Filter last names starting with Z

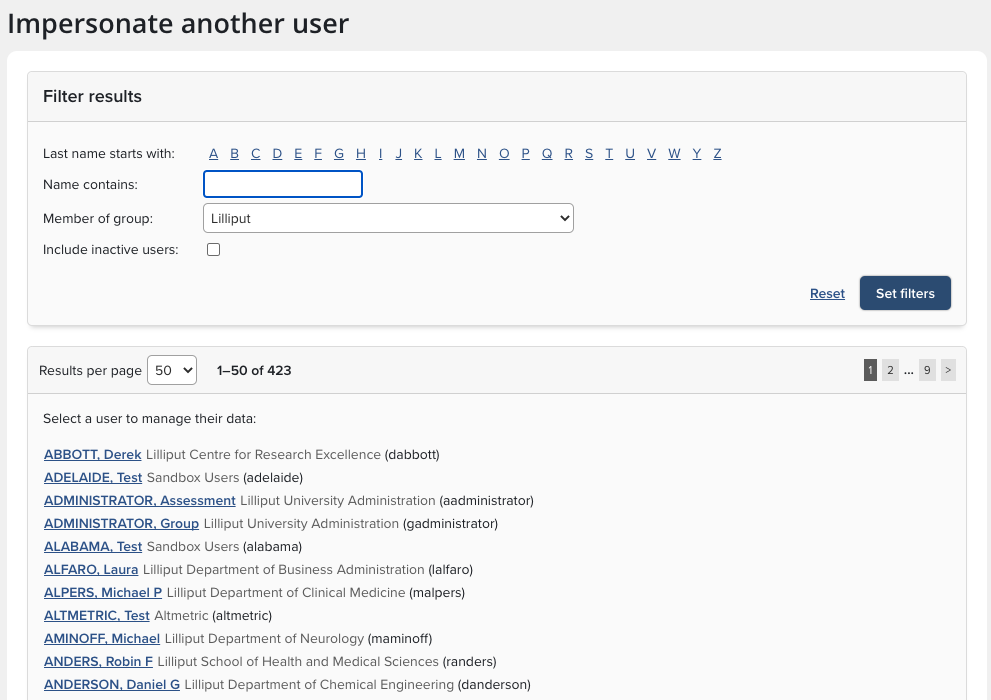click(x=717, y=153)
